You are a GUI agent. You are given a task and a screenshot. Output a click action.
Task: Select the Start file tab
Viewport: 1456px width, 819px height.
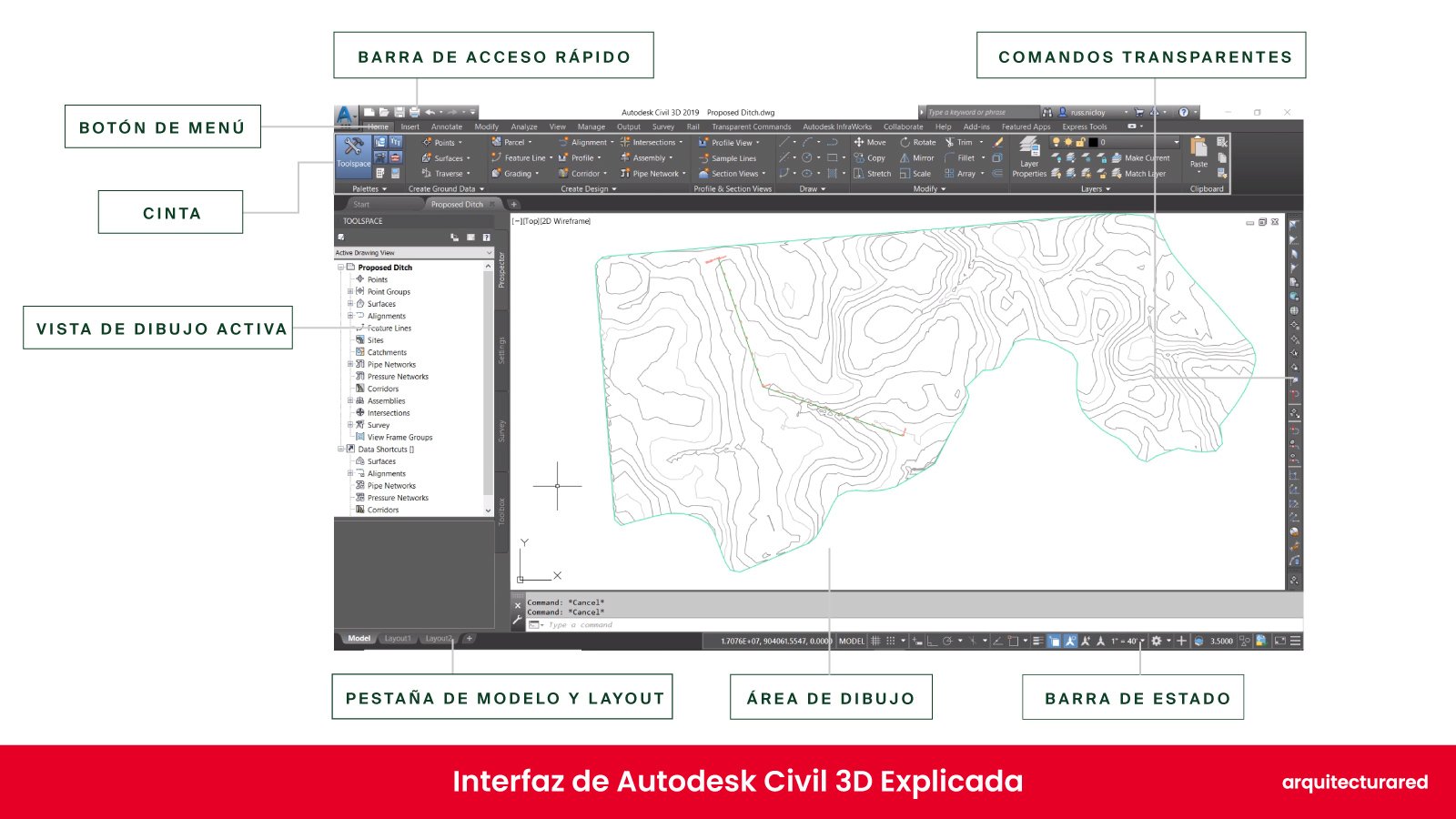tap(361, 204)
